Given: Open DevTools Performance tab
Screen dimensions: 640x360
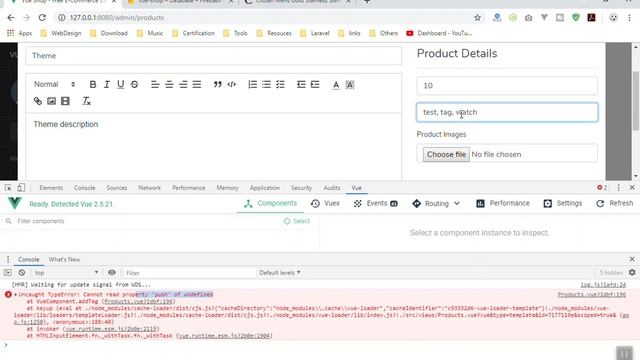Looking at the screenshot, I should (189, 188).
